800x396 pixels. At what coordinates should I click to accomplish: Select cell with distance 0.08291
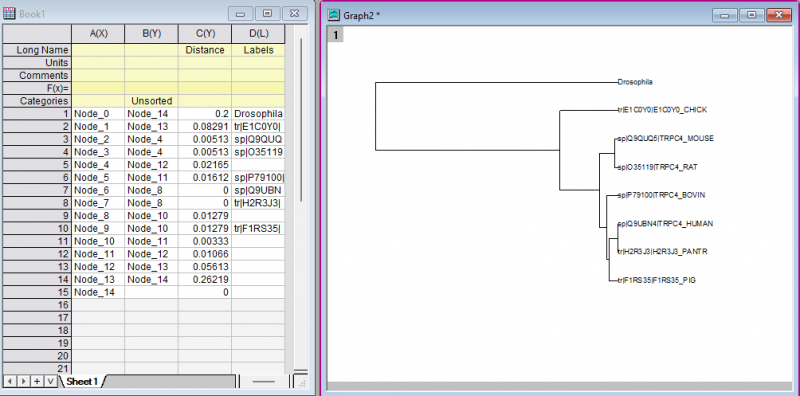click(x=205, y=127)
